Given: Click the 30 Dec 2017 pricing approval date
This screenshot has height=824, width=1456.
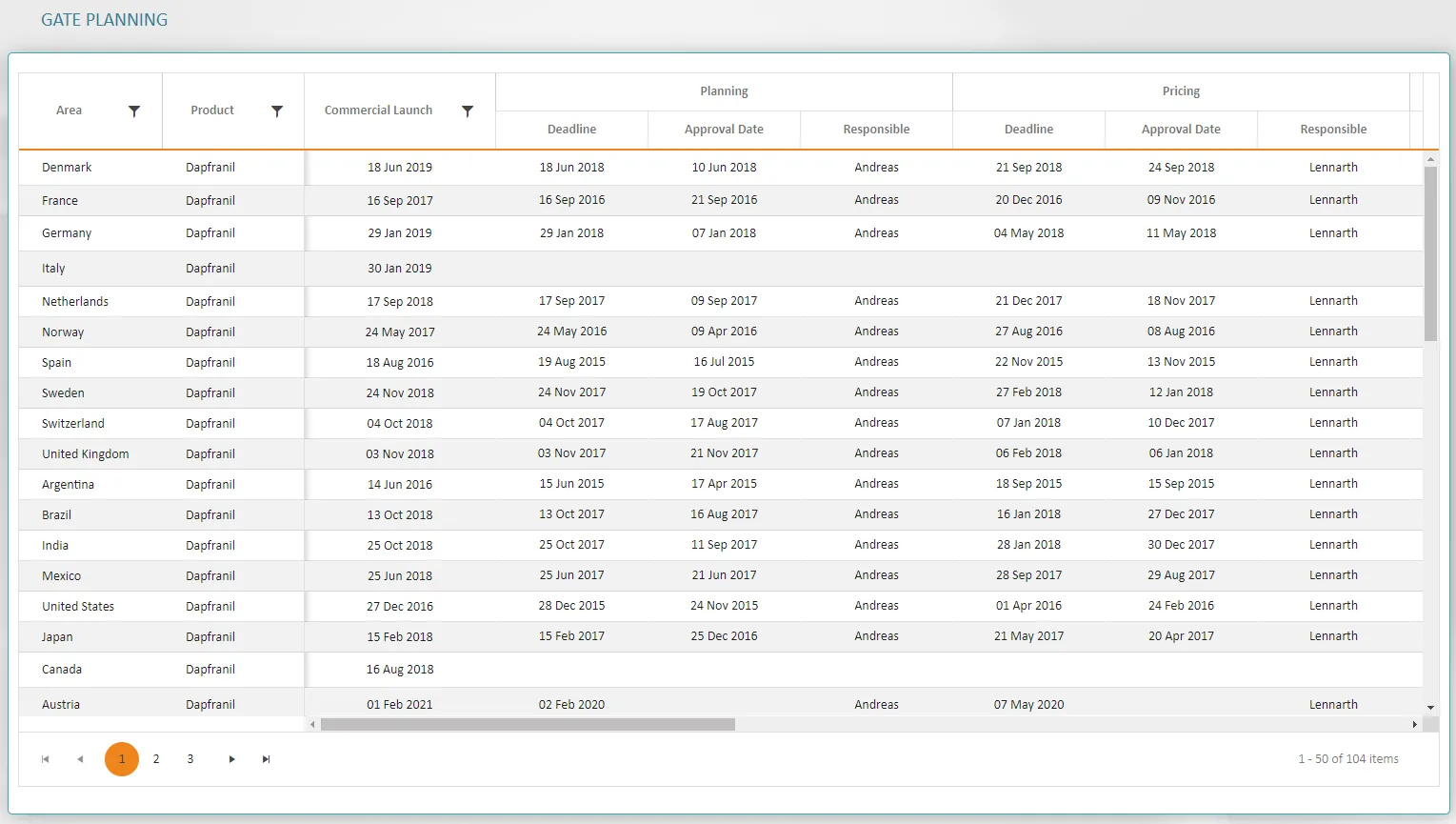Looking at the screenshot, I should 1181,545.
